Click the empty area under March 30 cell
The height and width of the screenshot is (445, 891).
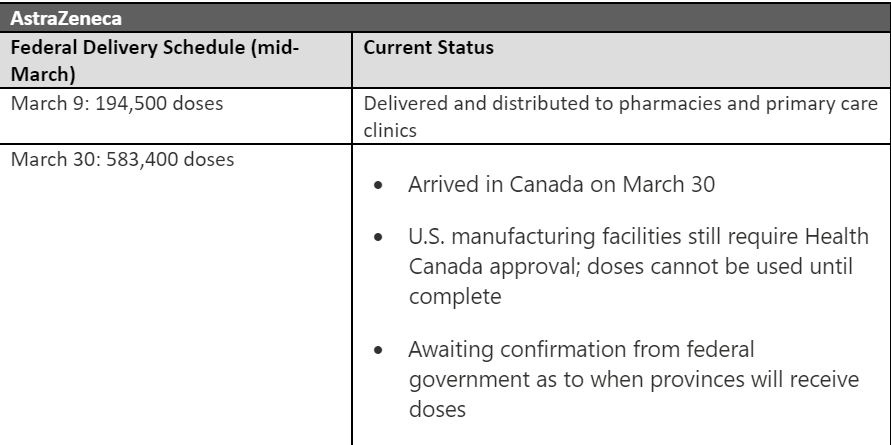(x=176, y=307)
